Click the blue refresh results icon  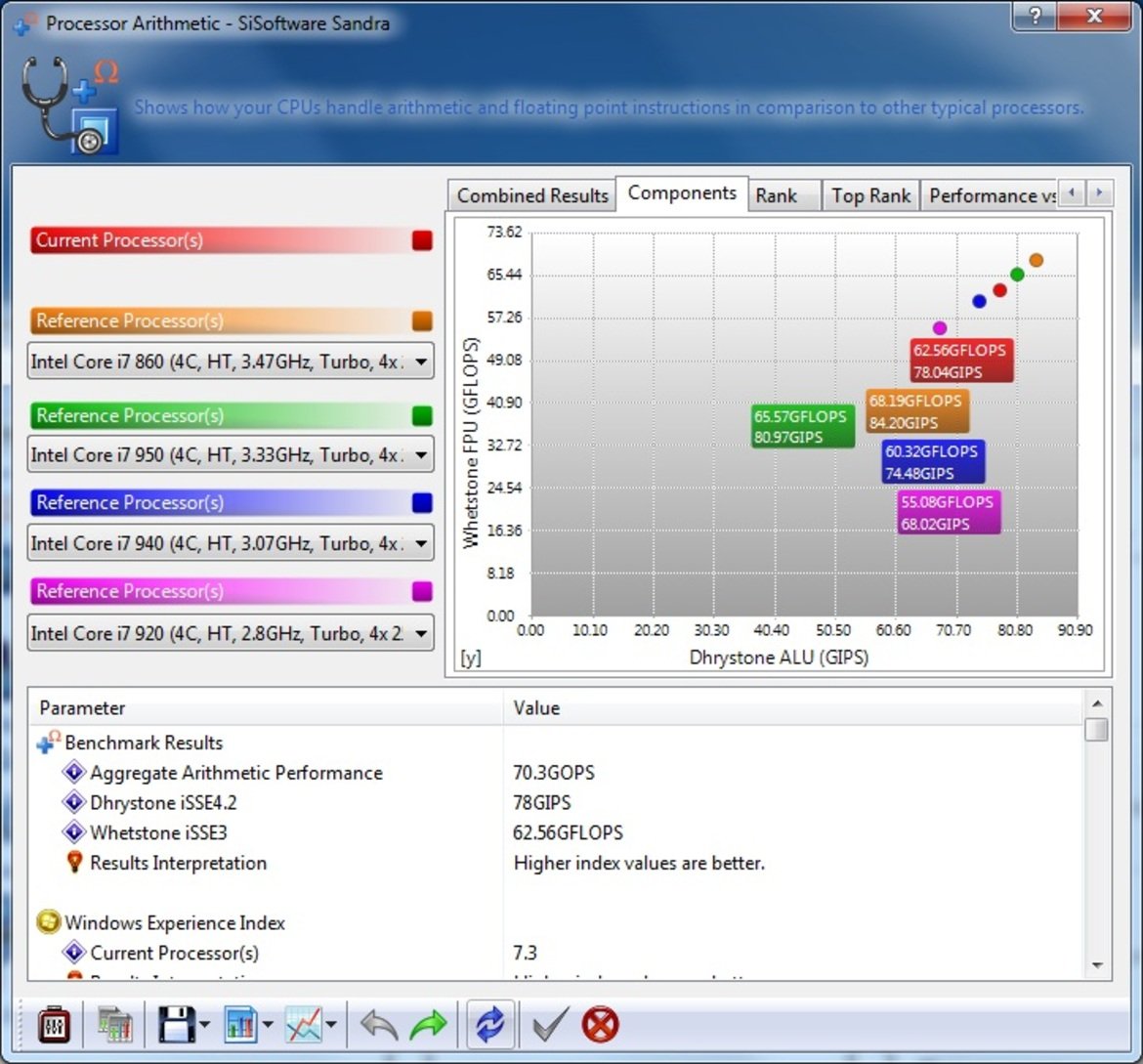click(489, 1024)
